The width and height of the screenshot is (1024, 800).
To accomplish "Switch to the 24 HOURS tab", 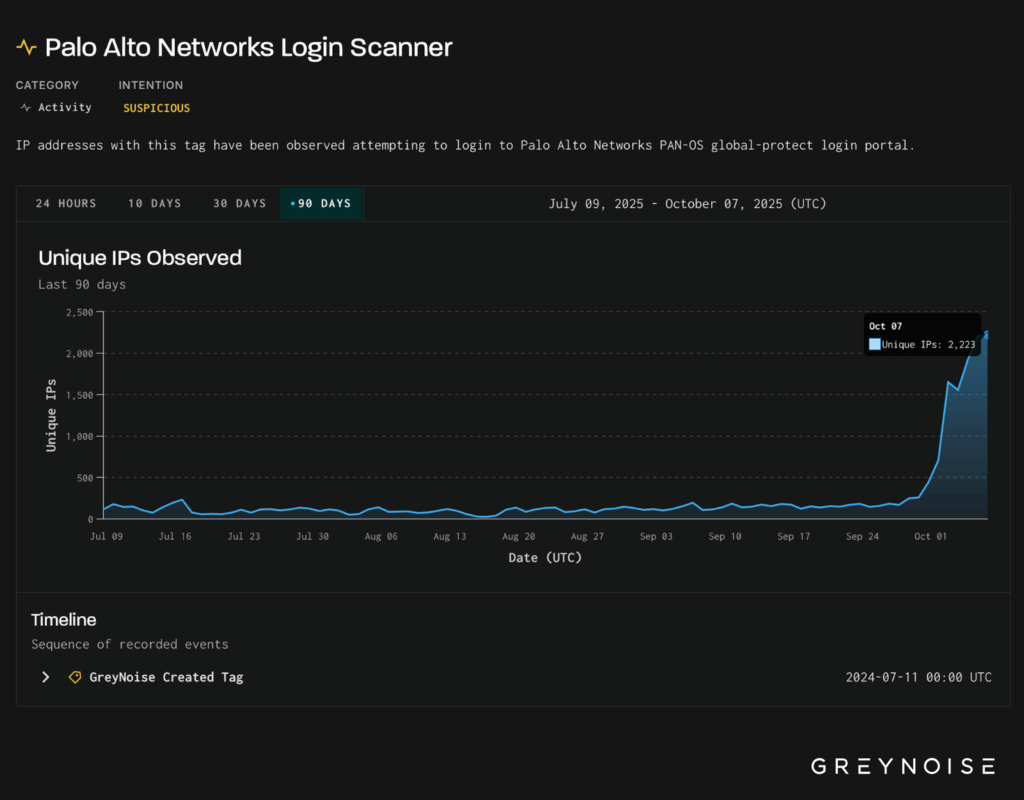I will point(66,204).
